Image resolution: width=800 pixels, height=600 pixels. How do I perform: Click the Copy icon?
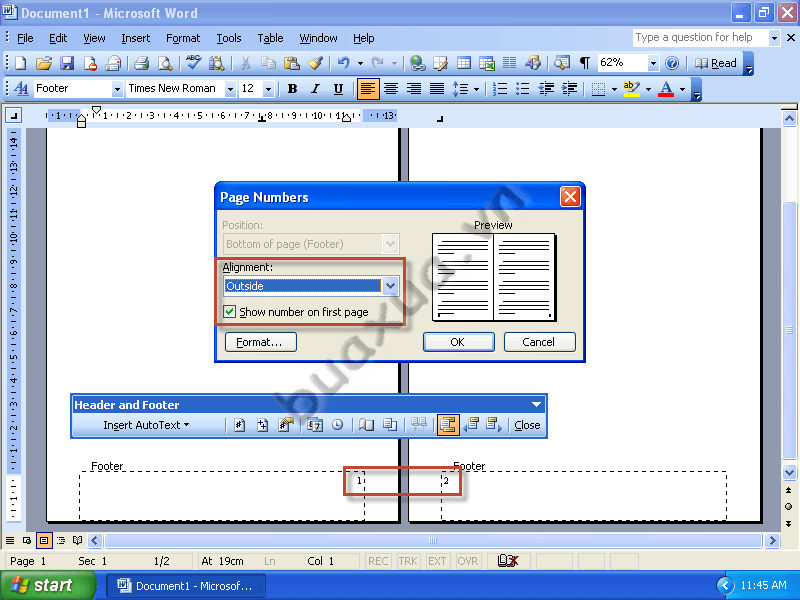[268, 63]
